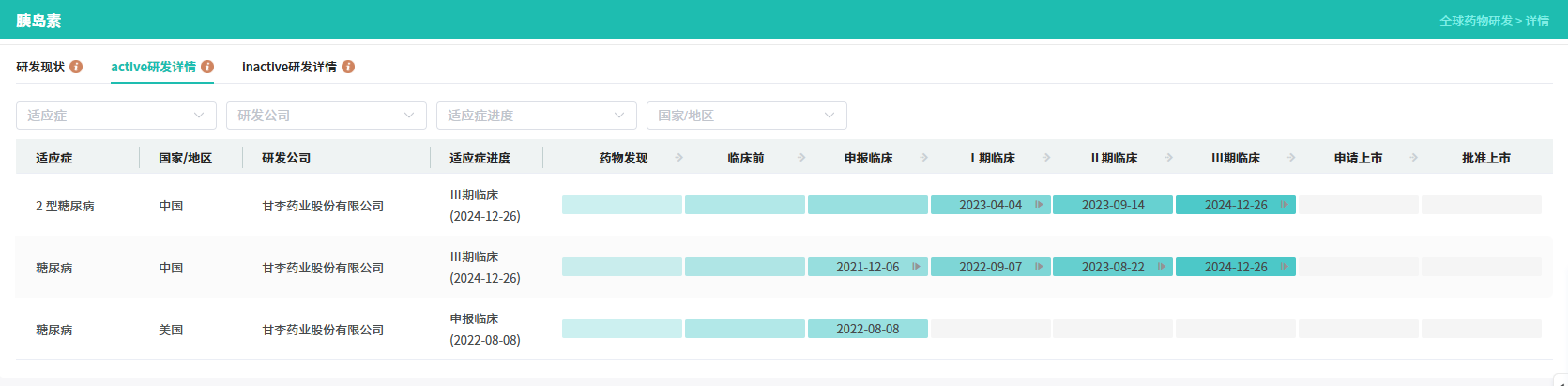Click the 2022-08-08 申报临床 progress segment

pos(867,329)
